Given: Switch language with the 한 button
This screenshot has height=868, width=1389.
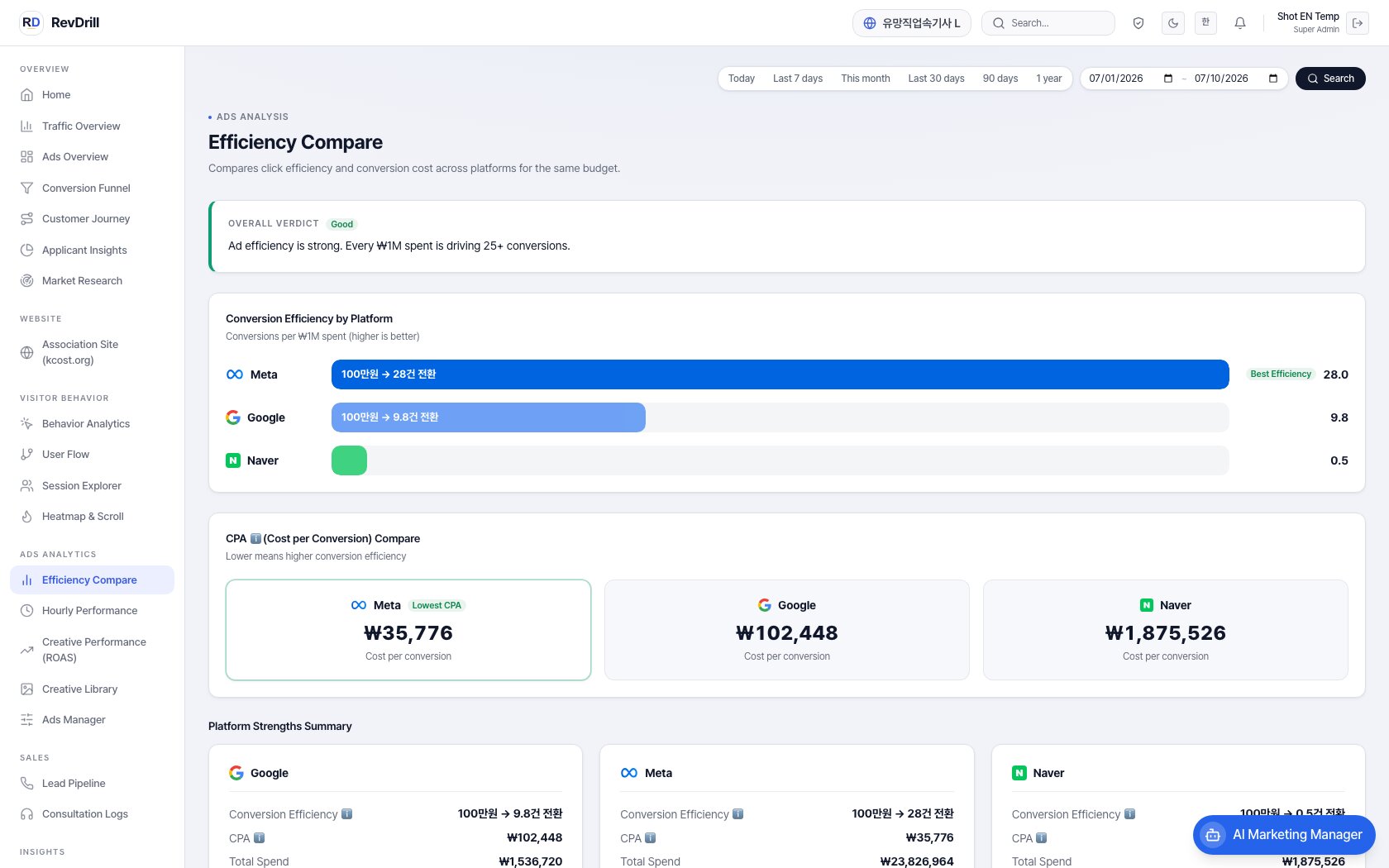Looking at the screenshot, I should coord(1205,23).
